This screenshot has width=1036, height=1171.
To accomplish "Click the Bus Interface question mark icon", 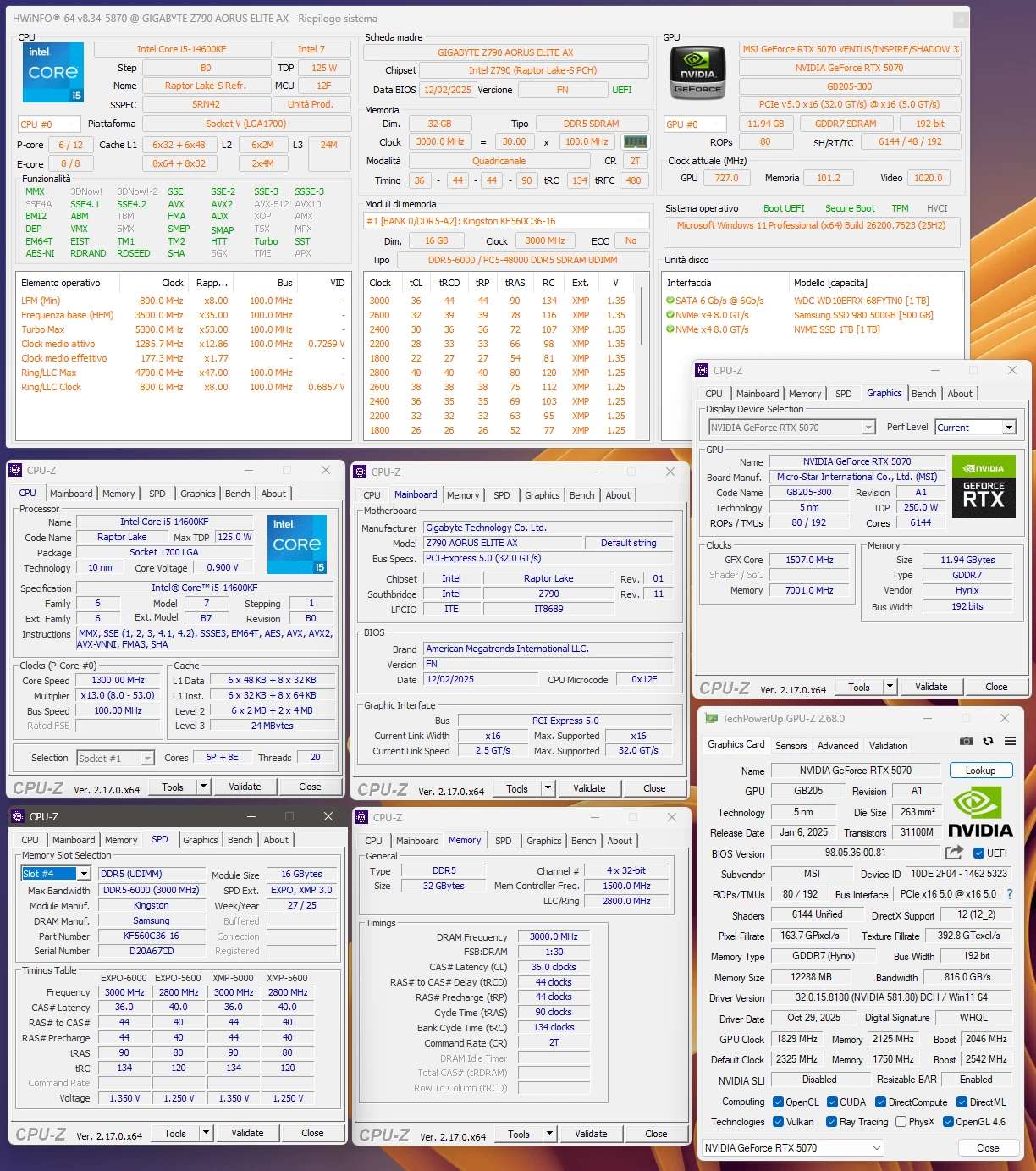I will click(x=1010, y=894).
